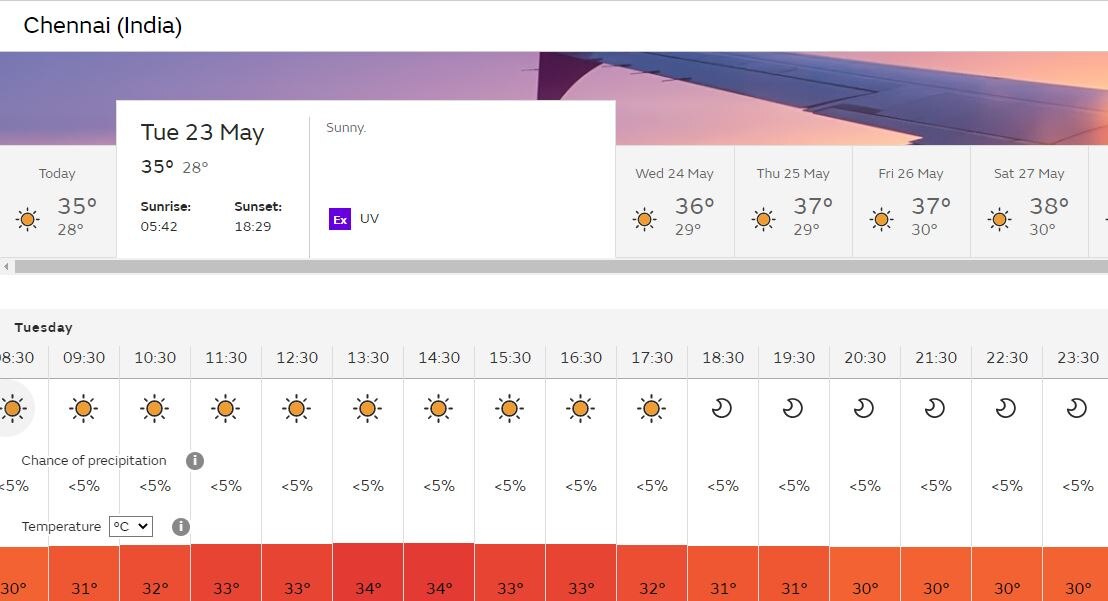The height and width of the screenshot is (601, 1108).
Task: Click the sun icon for 17:30
Action: tap(651, 408)
